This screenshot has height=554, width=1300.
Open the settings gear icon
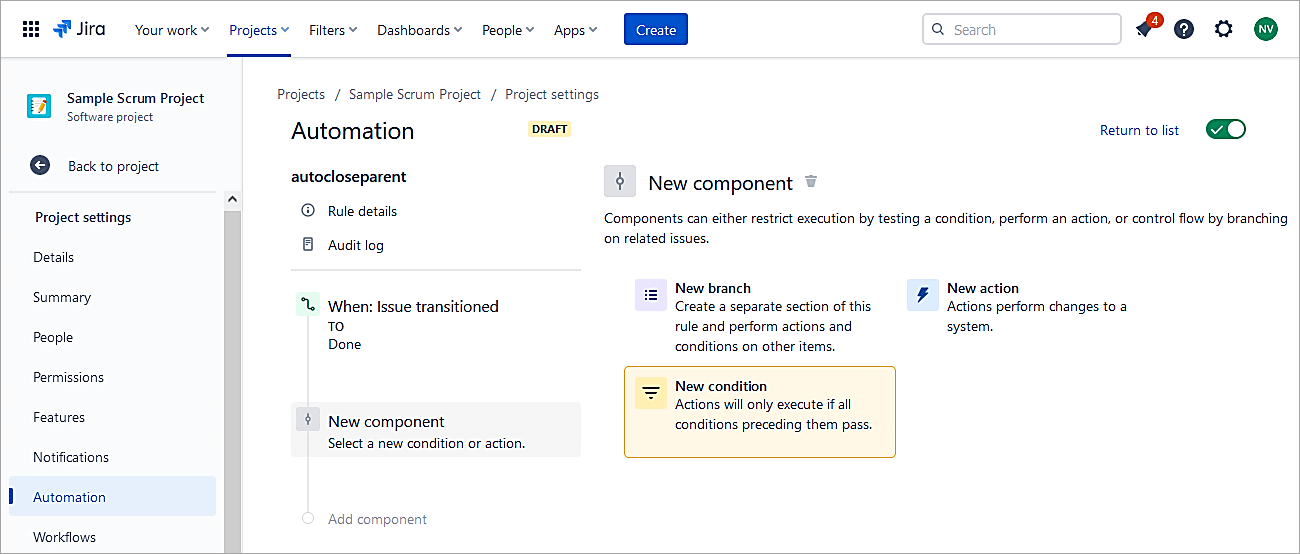tap(1224, 29)
